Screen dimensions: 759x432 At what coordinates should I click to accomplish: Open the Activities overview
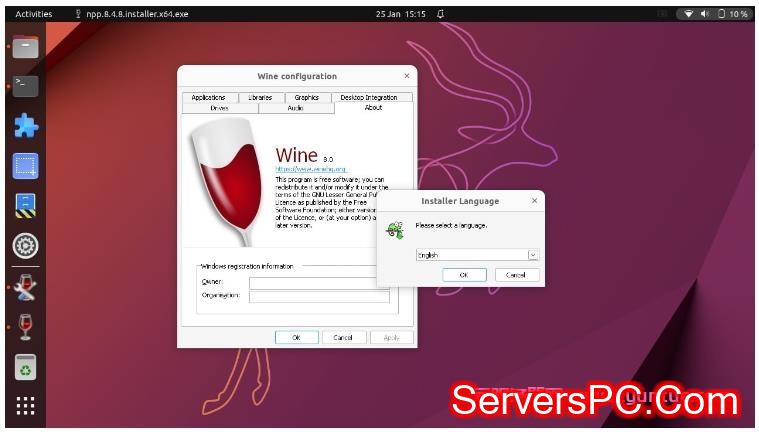point(33,14)
